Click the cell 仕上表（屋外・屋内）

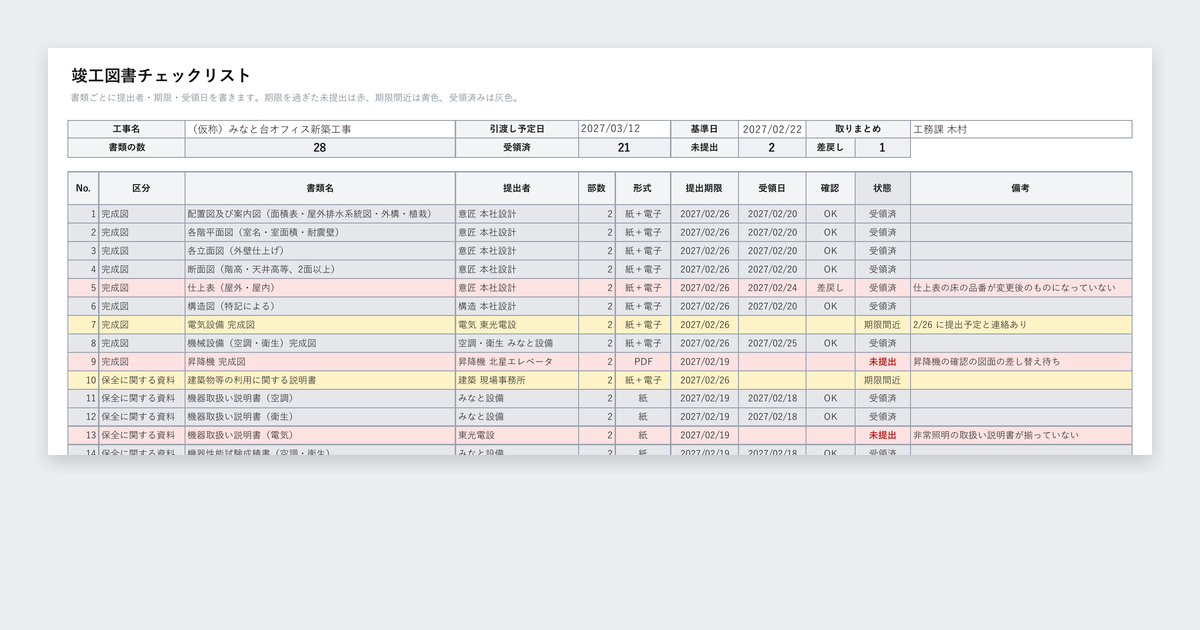pos(320,288)
